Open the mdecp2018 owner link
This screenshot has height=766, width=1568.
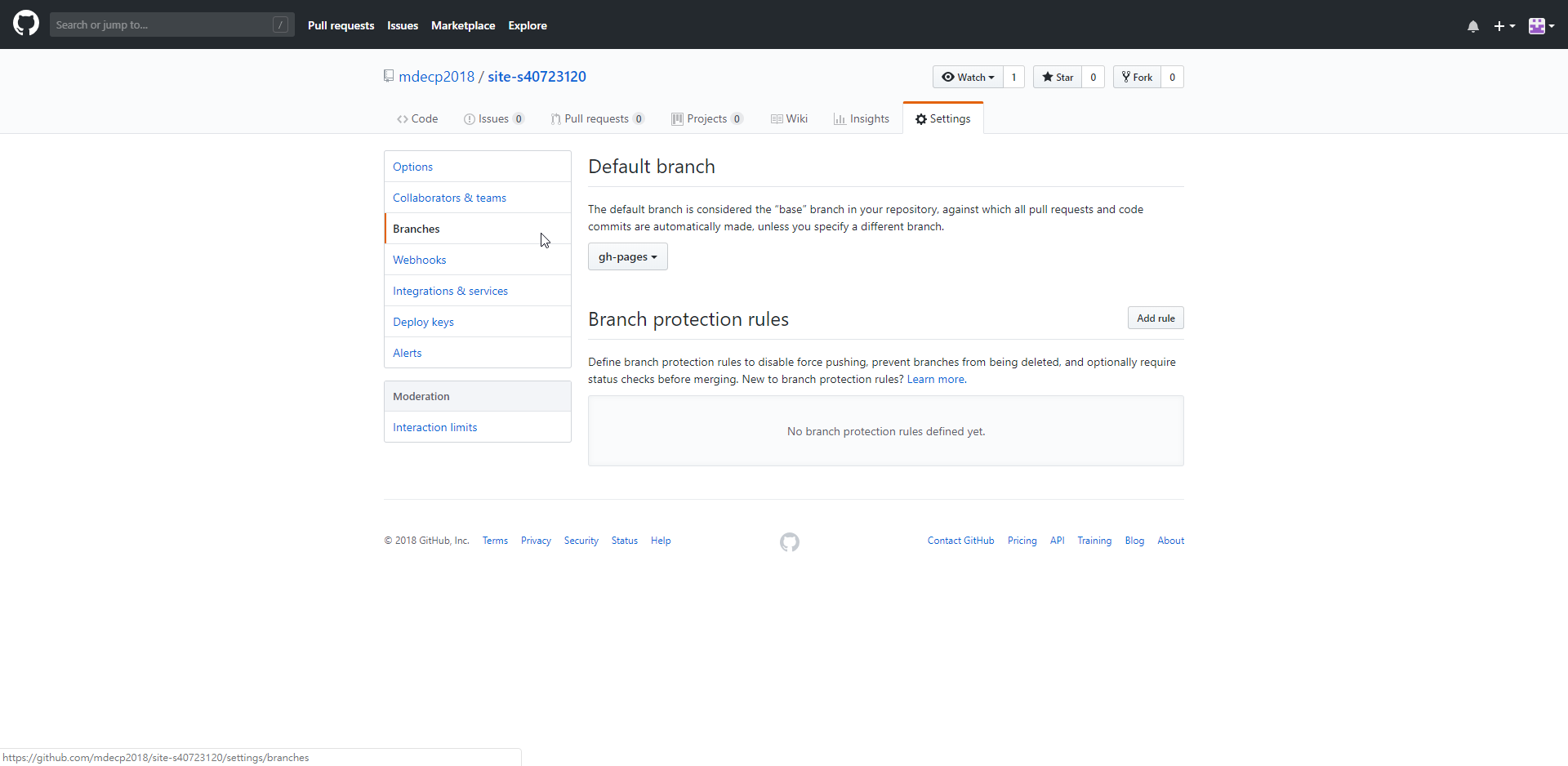point(436,77)
